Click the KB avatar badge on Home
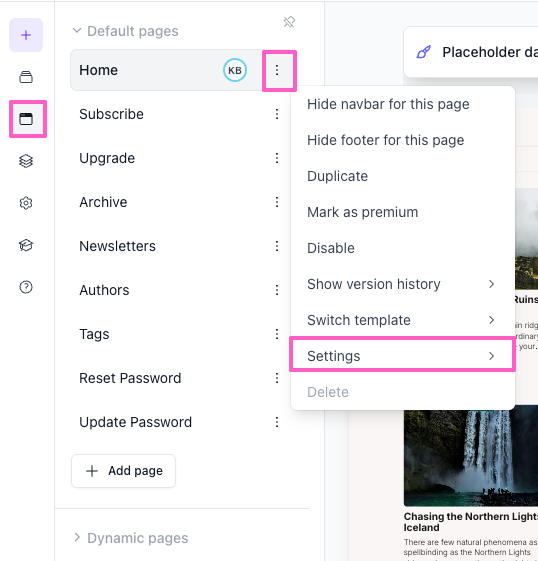 (x=235, y=70)
